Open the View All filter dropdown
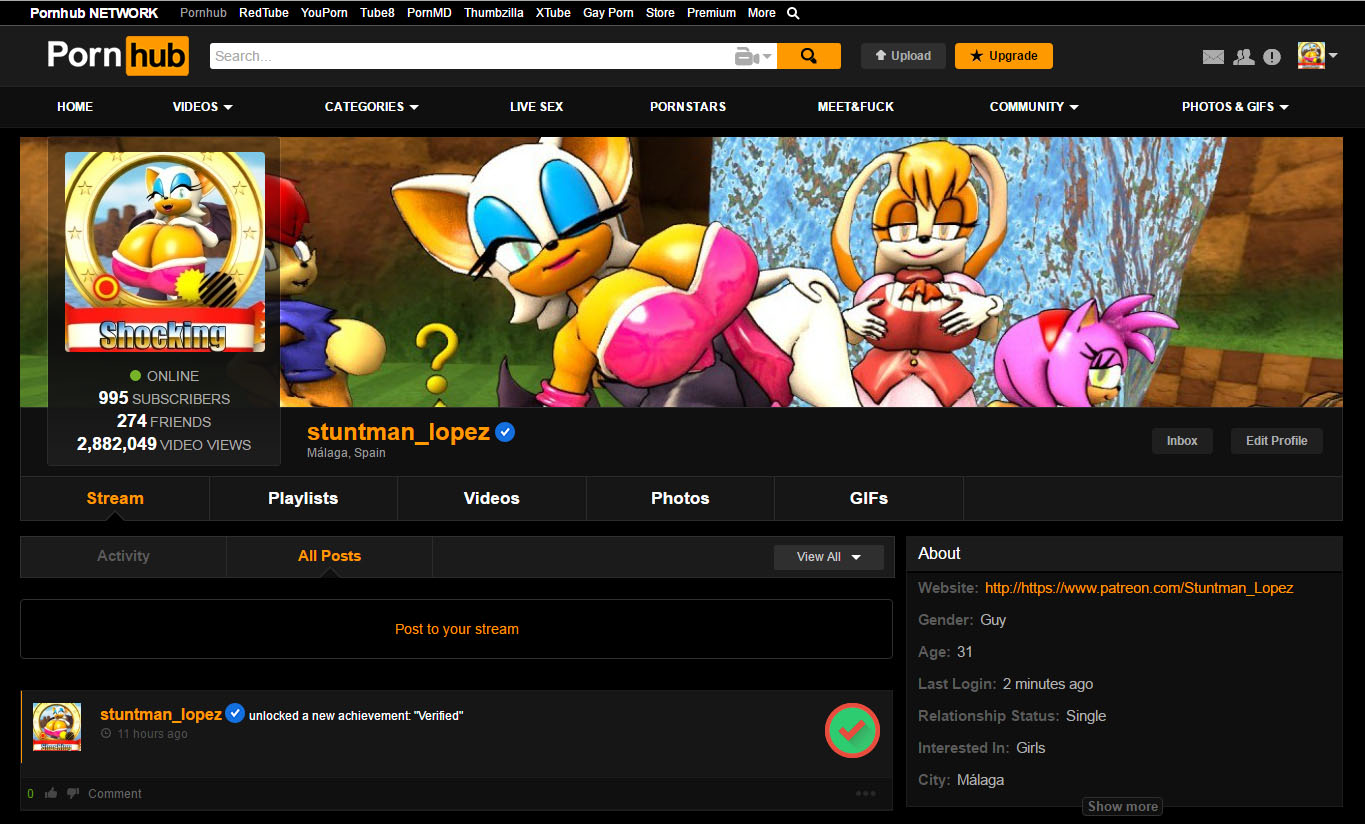 [x=829, y=557]
